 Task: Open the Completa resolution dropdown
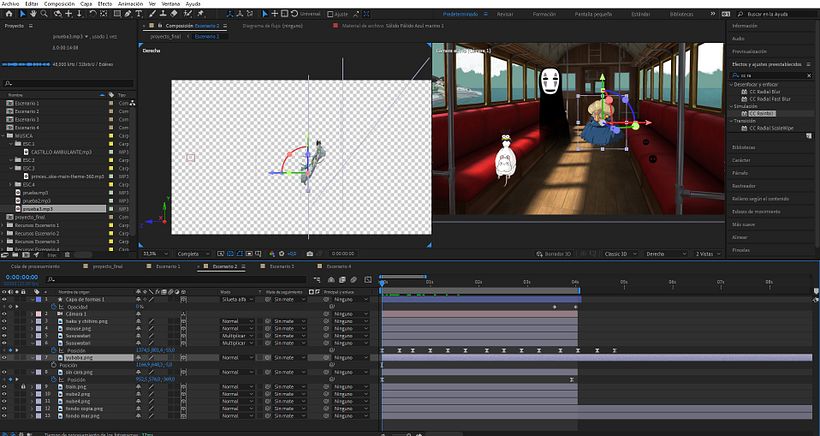[x=193, y=254]
